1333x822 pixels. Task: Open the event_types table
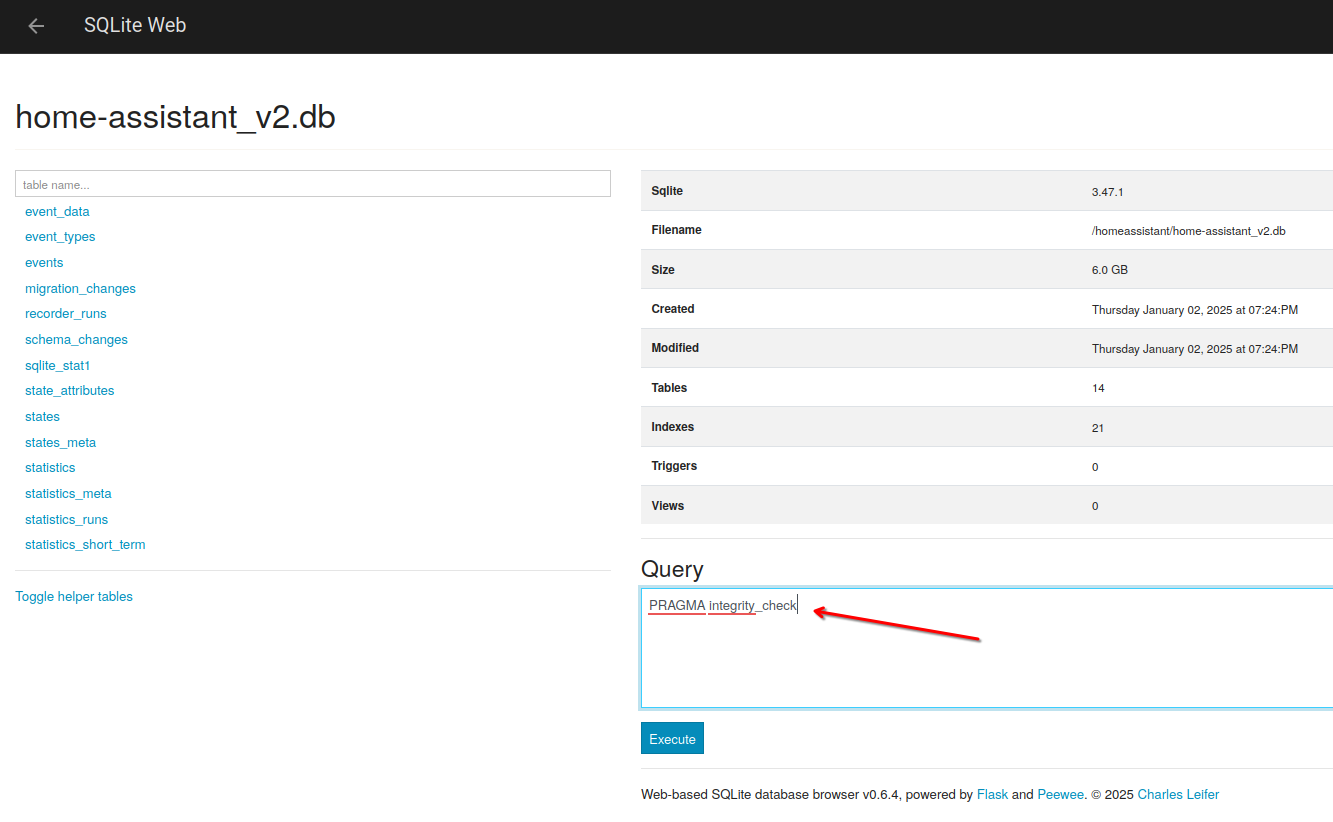[x=60, y=237]
